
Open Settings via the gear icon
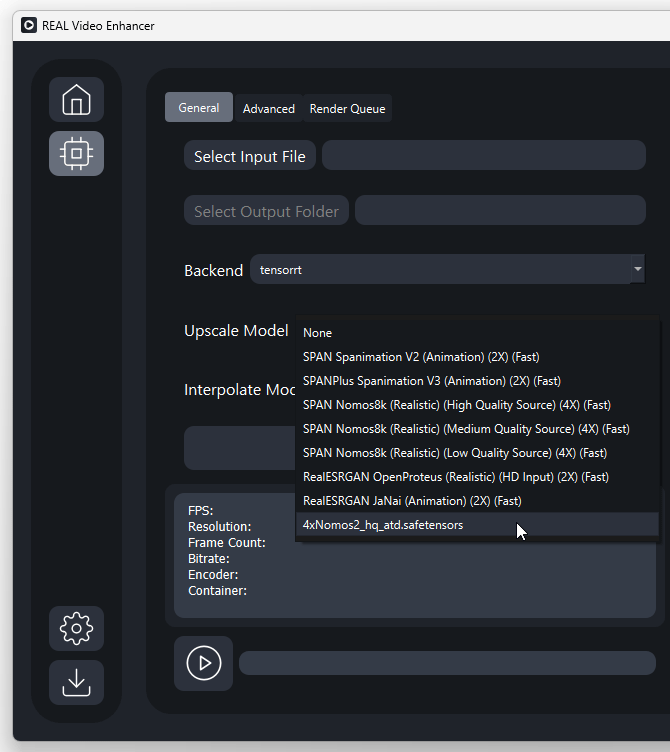[x=76, y=628]
